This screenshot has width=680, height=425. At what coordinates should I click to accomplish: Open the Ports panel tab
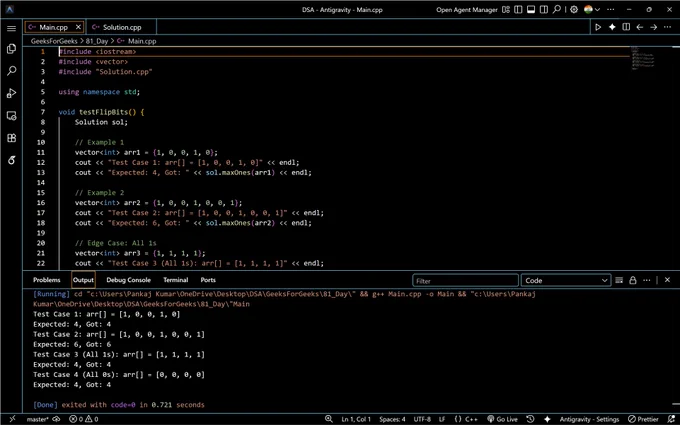(x=208, y=280)
